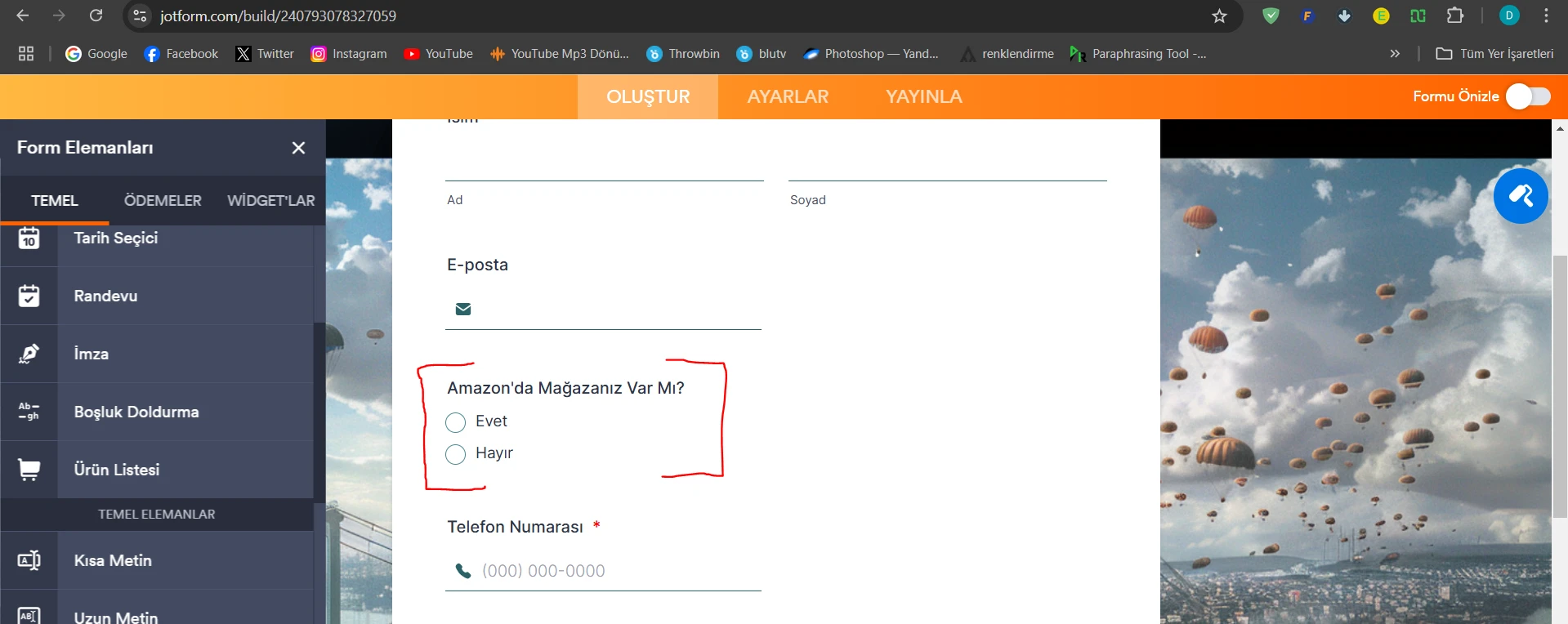Add the Uzun Metin element
This screenshot has width=1568, height=624.
tap(157, 608)
